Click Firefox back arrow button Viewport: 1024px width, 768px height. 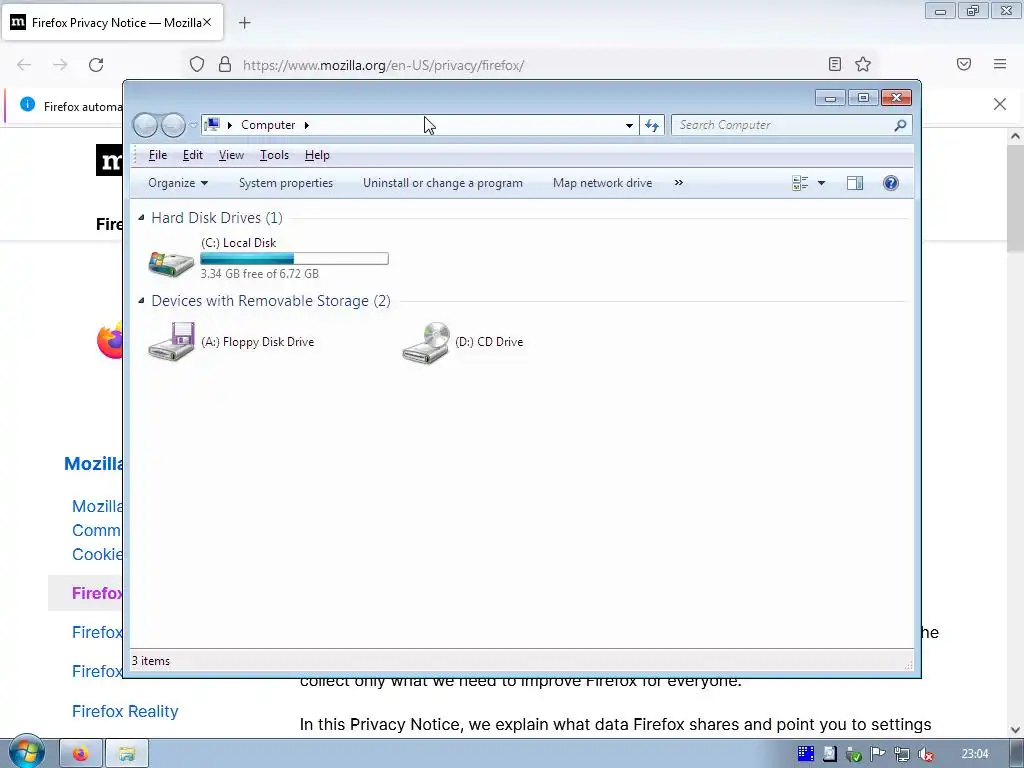click(24, 65)
